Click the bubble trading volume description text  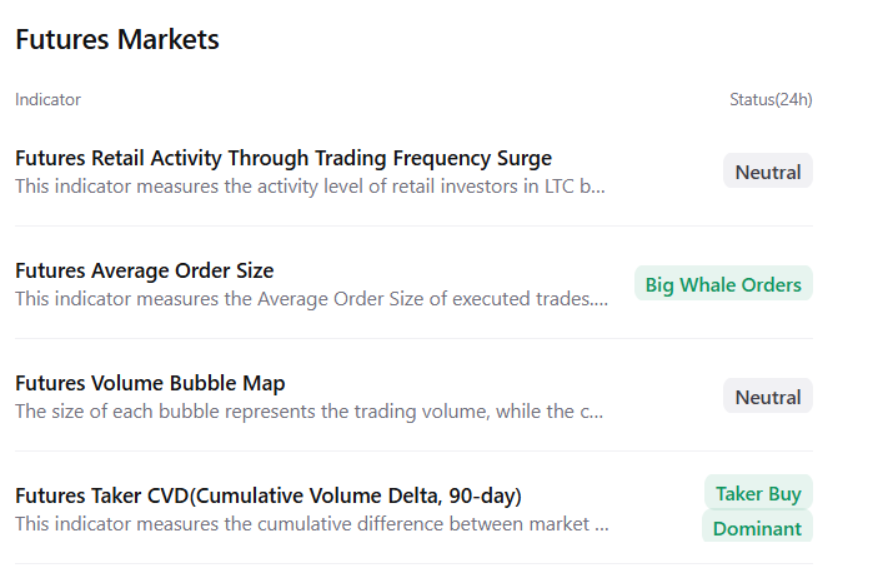click(300, 412)
